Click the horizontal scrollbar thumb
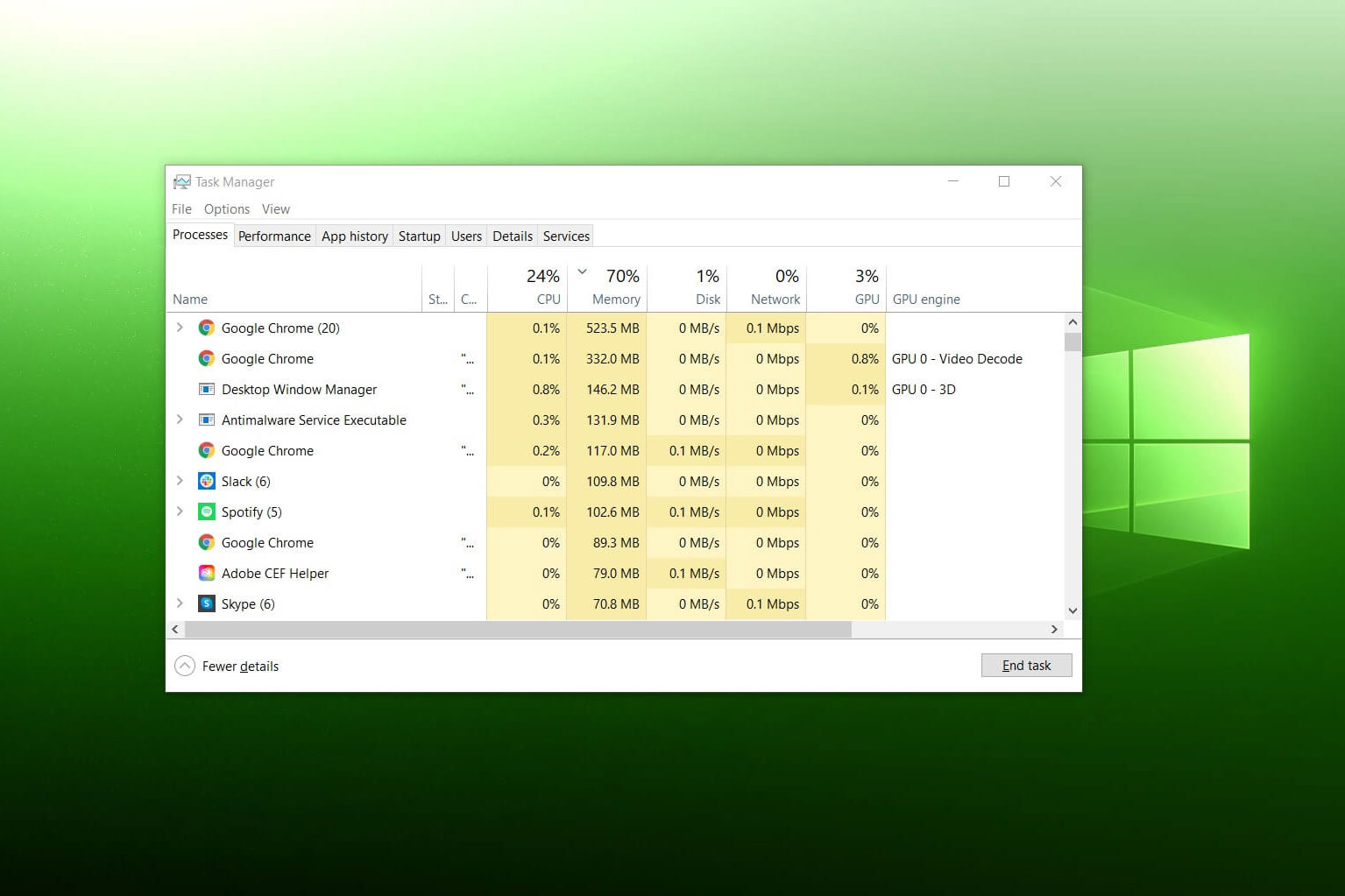Image resolution: width=1345 pixels, height=896 pixels. 518,629
